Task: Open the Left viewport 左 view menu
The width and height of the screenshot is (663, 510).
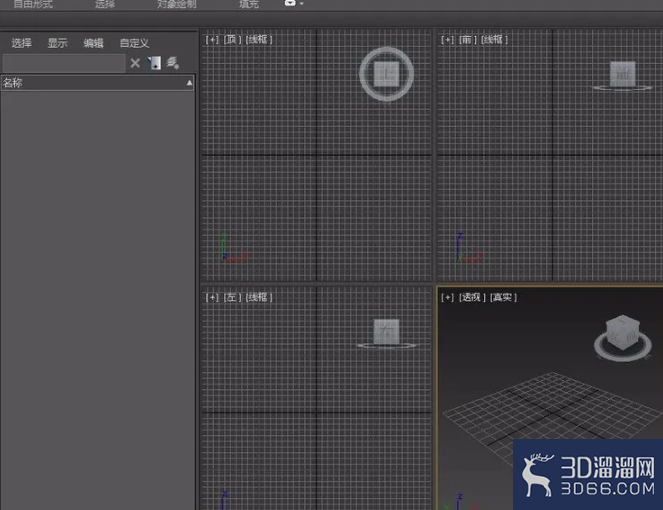Action: pos(232,297)
